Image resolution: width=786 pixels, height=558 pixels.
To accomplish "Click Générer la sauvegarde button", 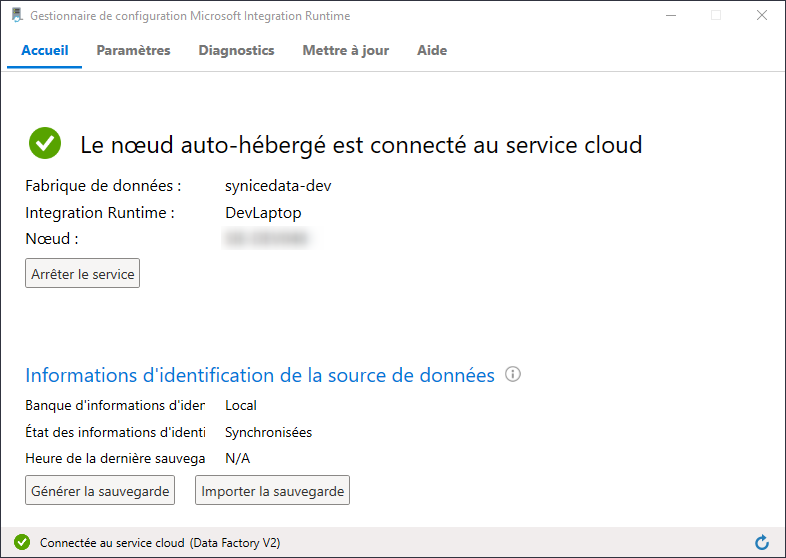I will 100,490.
